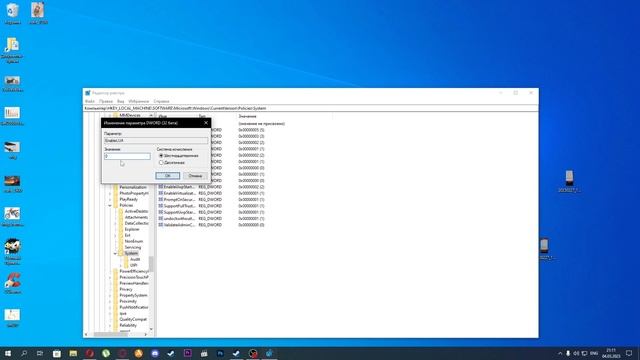Open taskbar search
This screenshot has width=640, height=360.
click(24, 353)
